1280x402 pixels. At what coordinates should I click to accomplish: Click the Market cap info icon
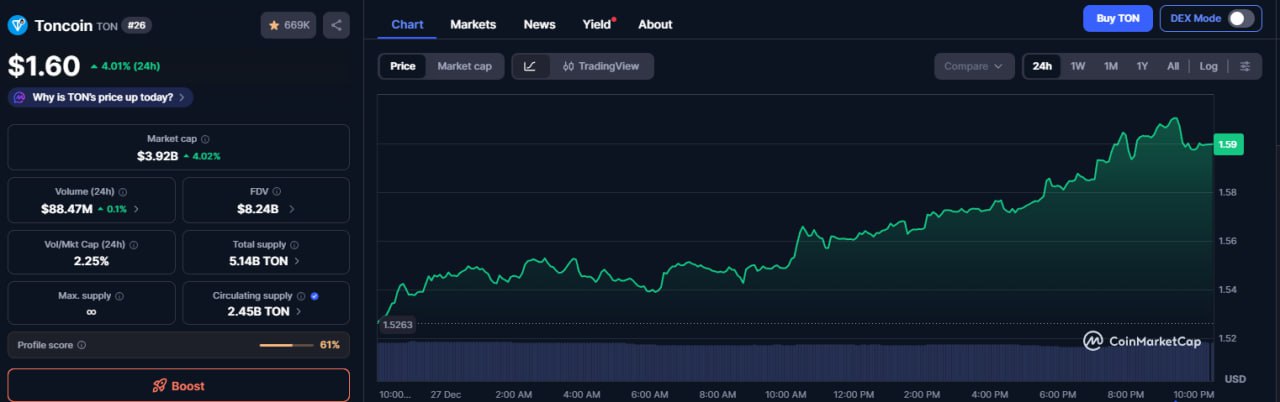point(206,139)
